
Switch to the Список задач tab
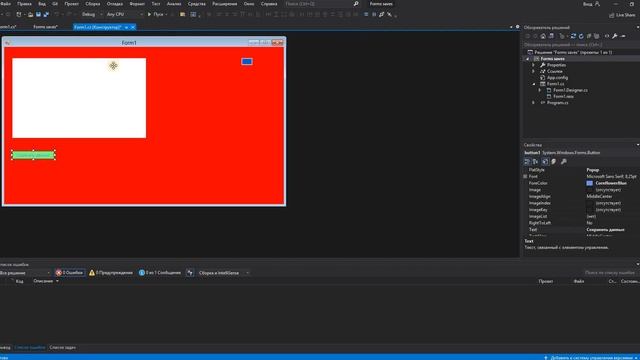[x=63, y=348]
